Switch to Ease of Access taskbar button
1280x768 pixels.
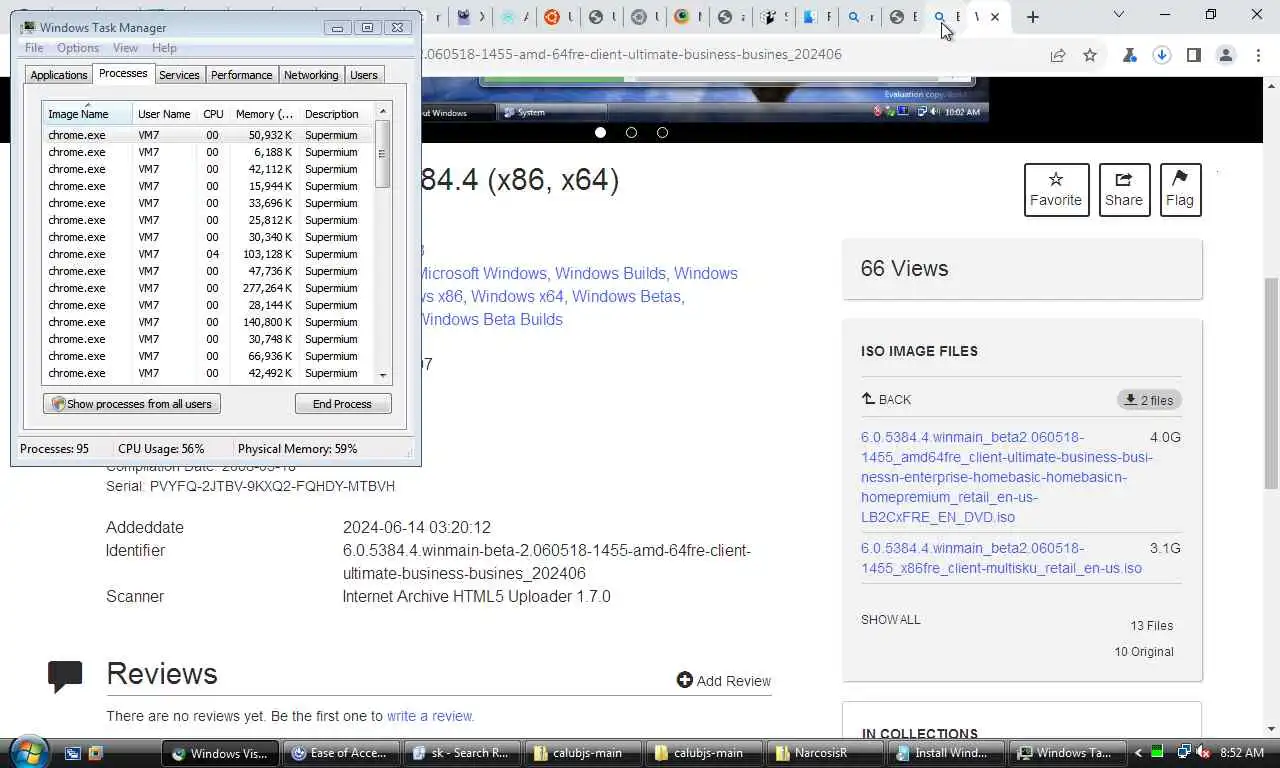click(341, 753)
